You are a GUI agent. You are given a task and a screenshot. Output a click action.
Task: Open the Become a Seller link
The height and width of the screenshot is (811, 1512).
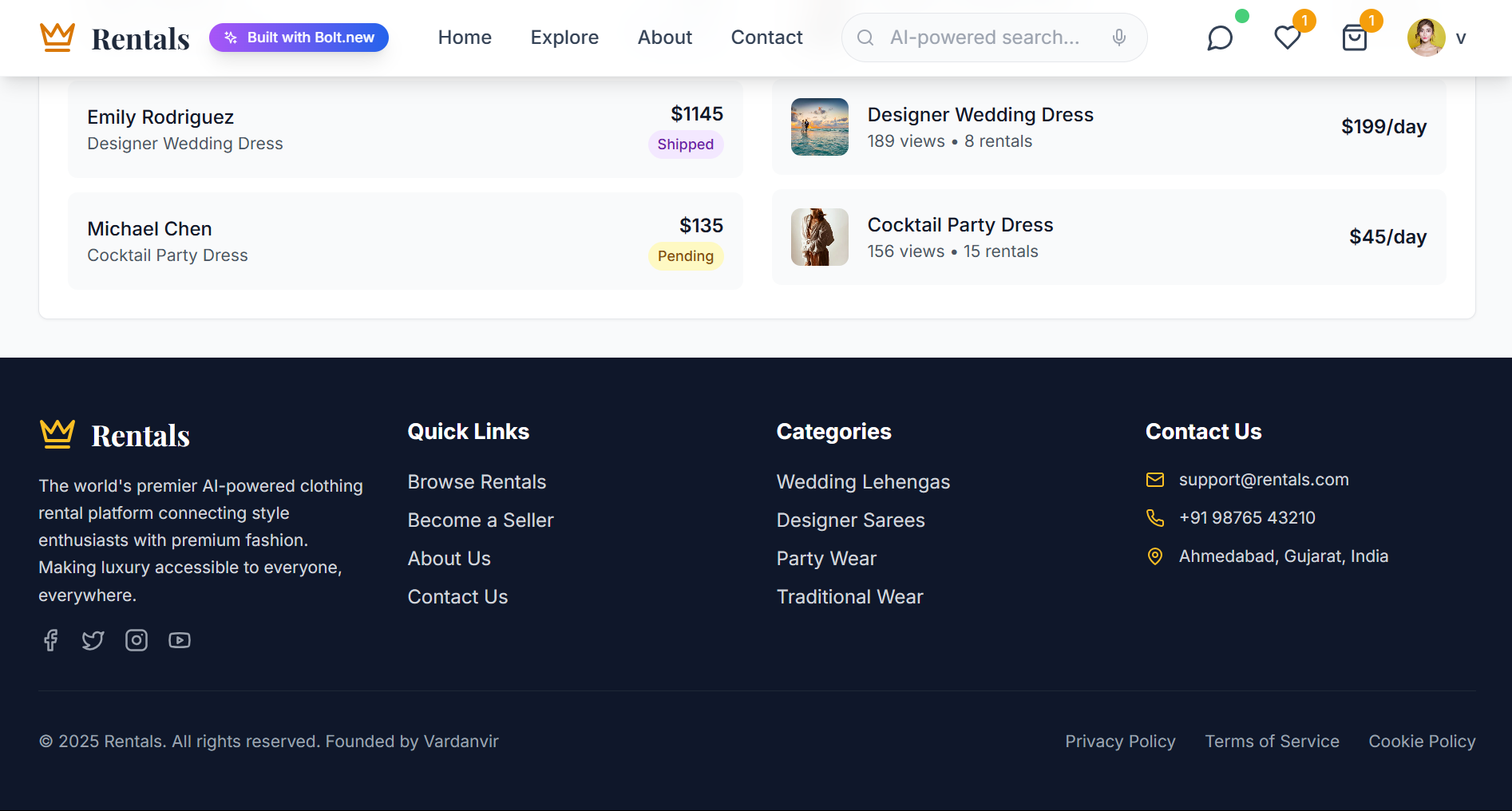pos(481,520)
